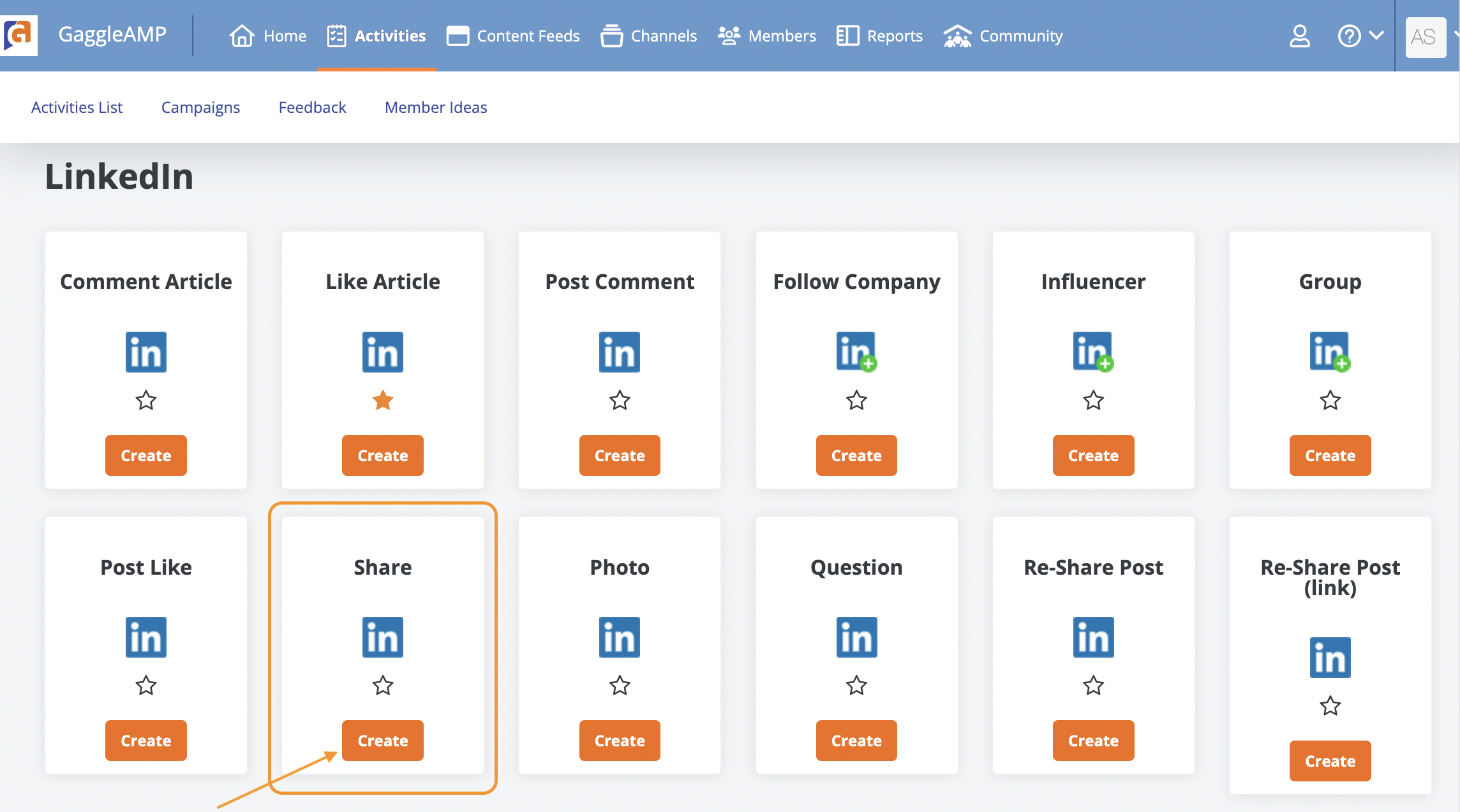The width and height of the screenshot is (1460, 812).
Task: Create a Follow Company activity
Action: click(856, 455)
